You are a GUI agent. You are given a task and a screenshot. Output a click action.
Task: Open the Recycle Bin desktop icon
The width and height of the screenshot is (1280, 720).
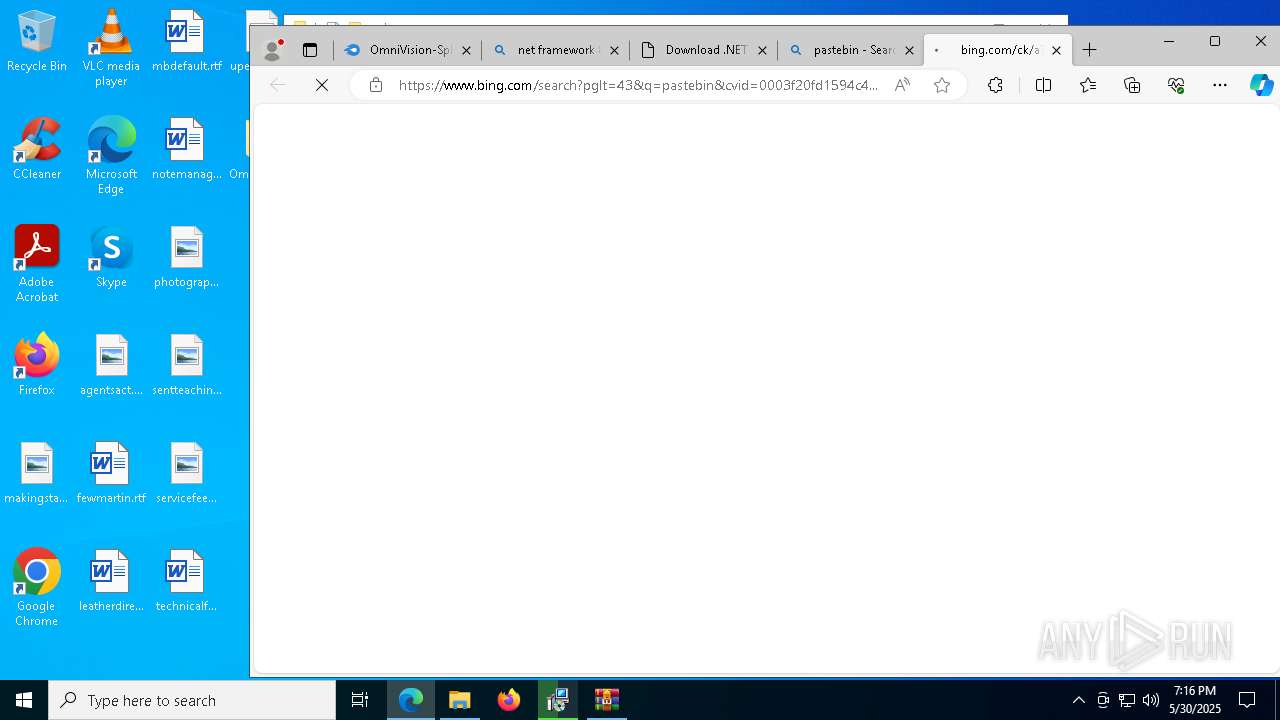(37, 41)
